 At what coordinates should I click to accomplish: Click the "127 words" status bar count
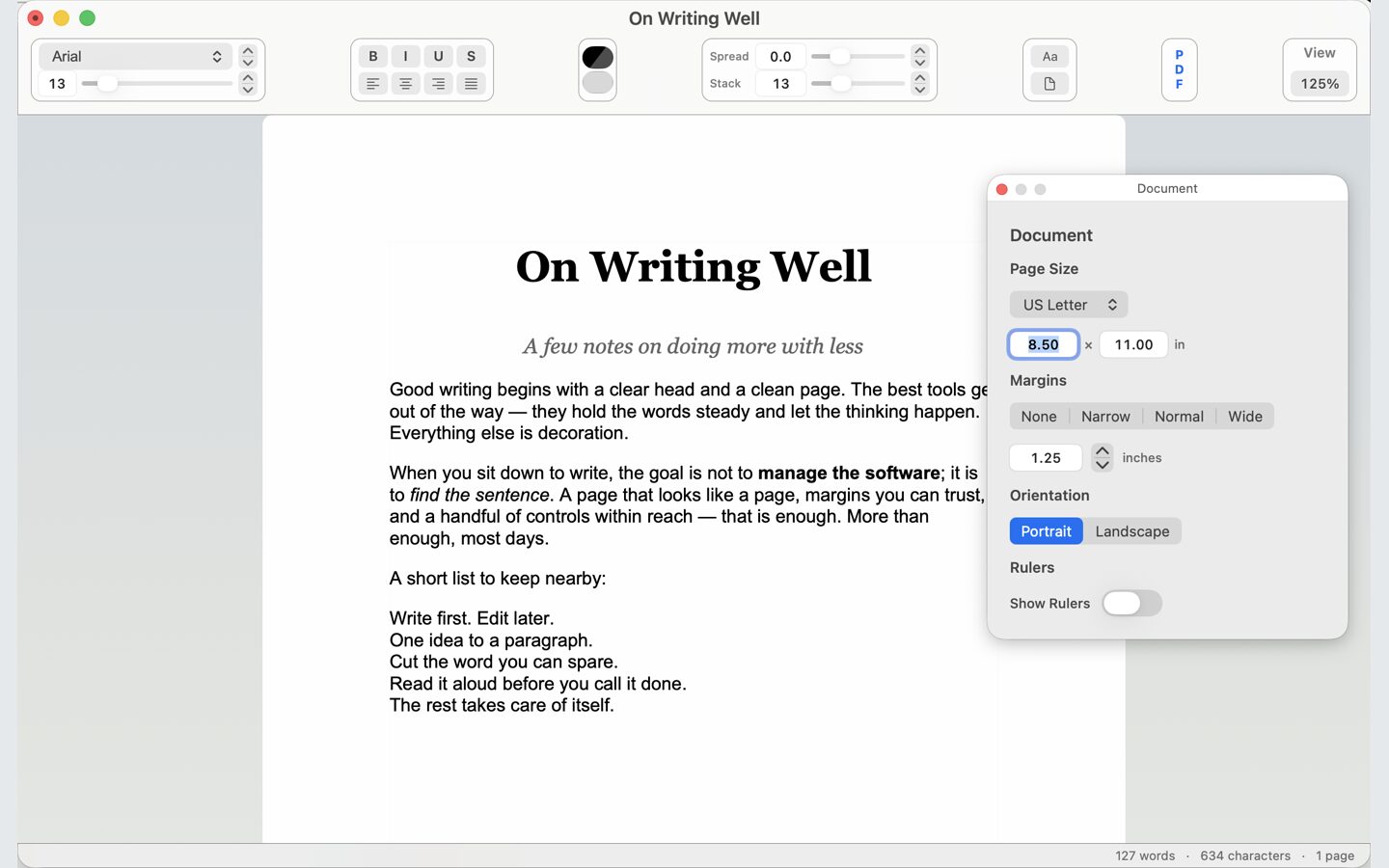[x=1145, y=855]
